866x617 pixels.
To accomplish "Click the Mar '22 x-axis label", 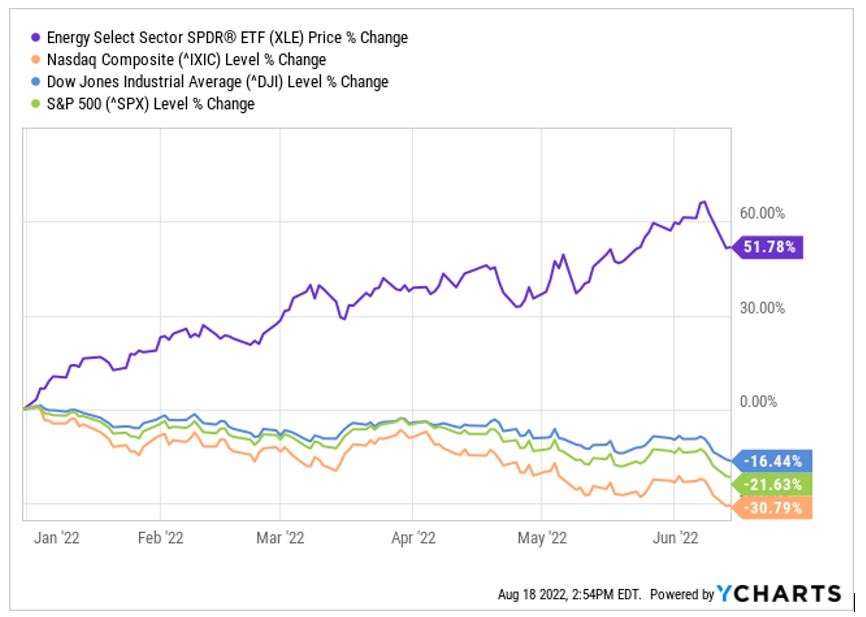I will click(281, 538).
